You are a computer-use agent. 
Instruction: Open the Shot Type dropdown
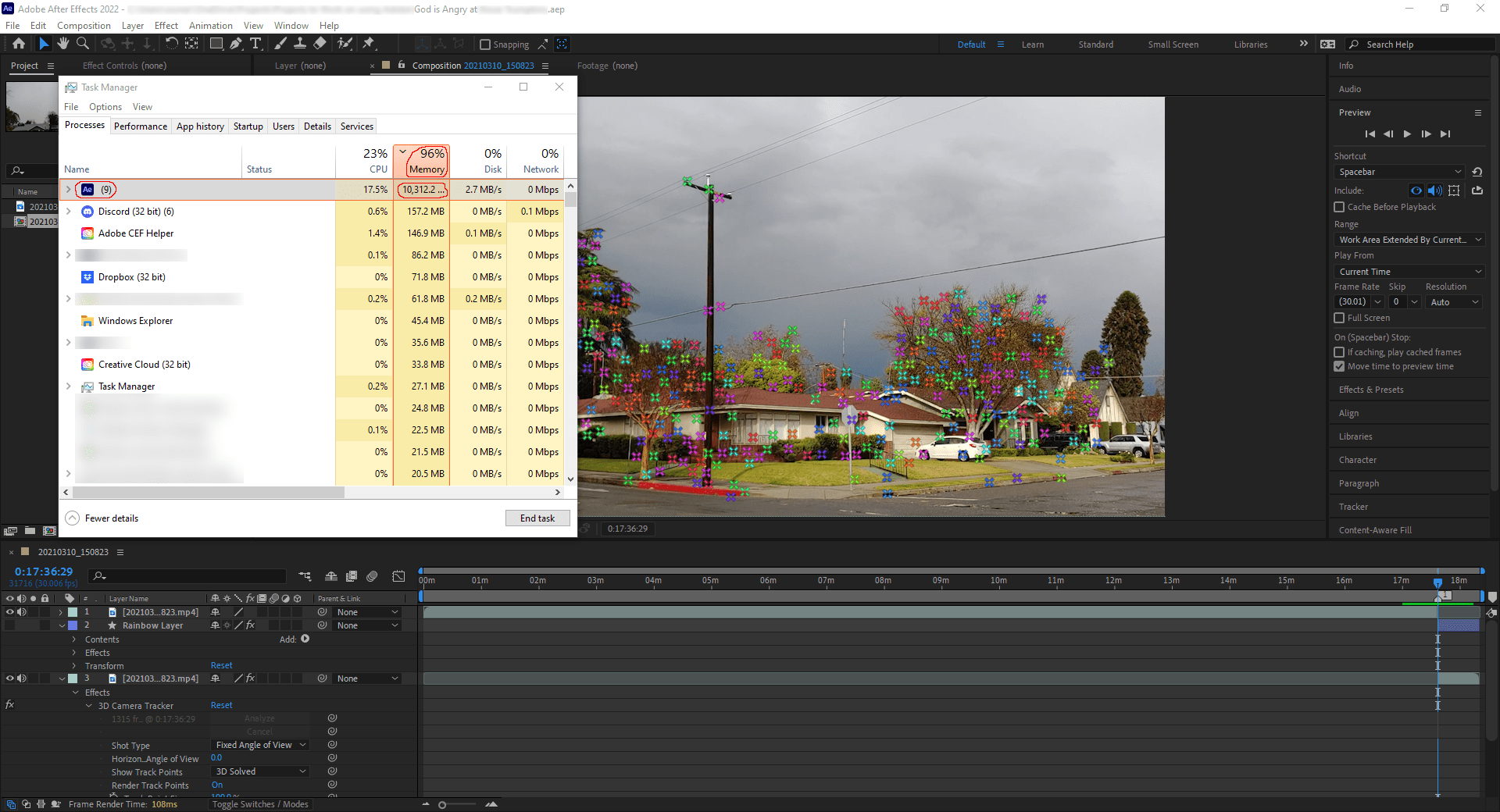click(x=259, y=745)
